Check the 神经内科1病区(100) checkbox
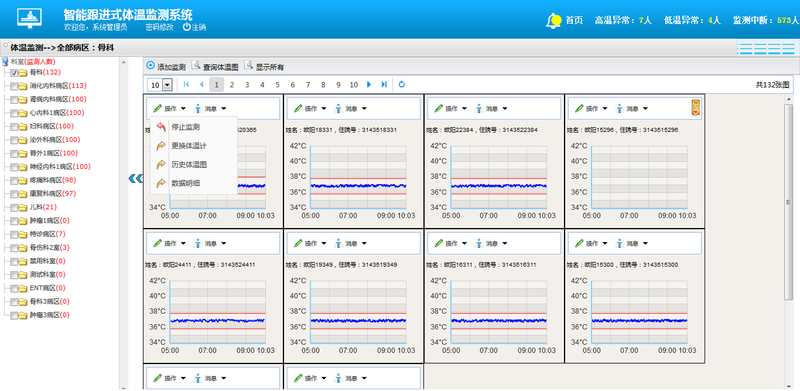The image size is (800, 391). [x=14, y=167]
